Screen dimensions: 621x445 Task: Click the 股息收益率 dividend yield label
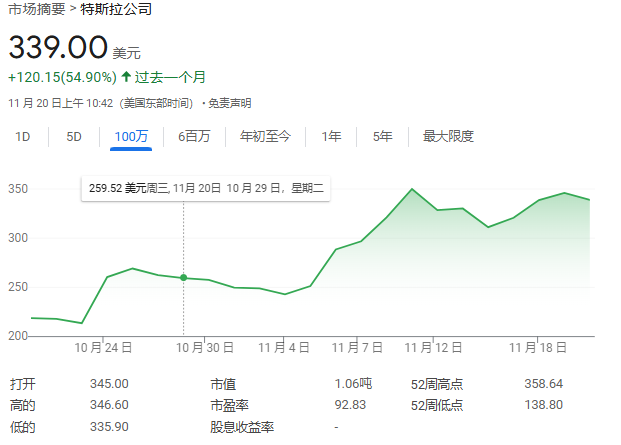242,427
